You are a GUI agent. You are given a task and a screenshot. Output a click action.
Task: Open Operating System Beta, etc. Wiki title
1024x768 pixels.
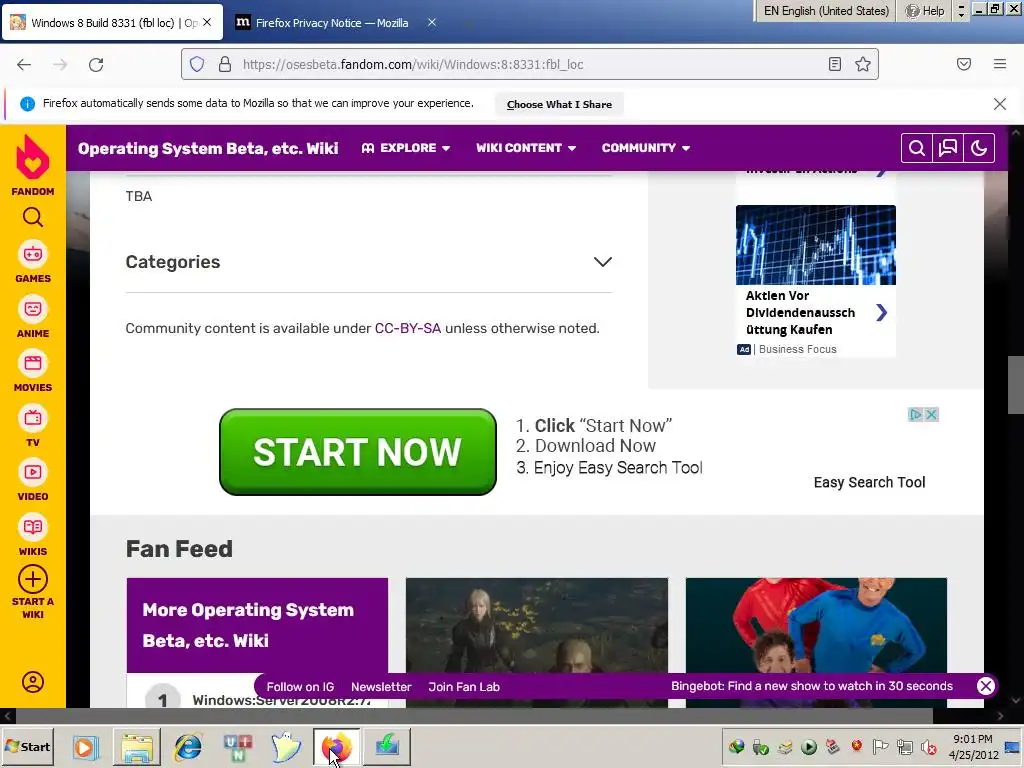(208, 148)
